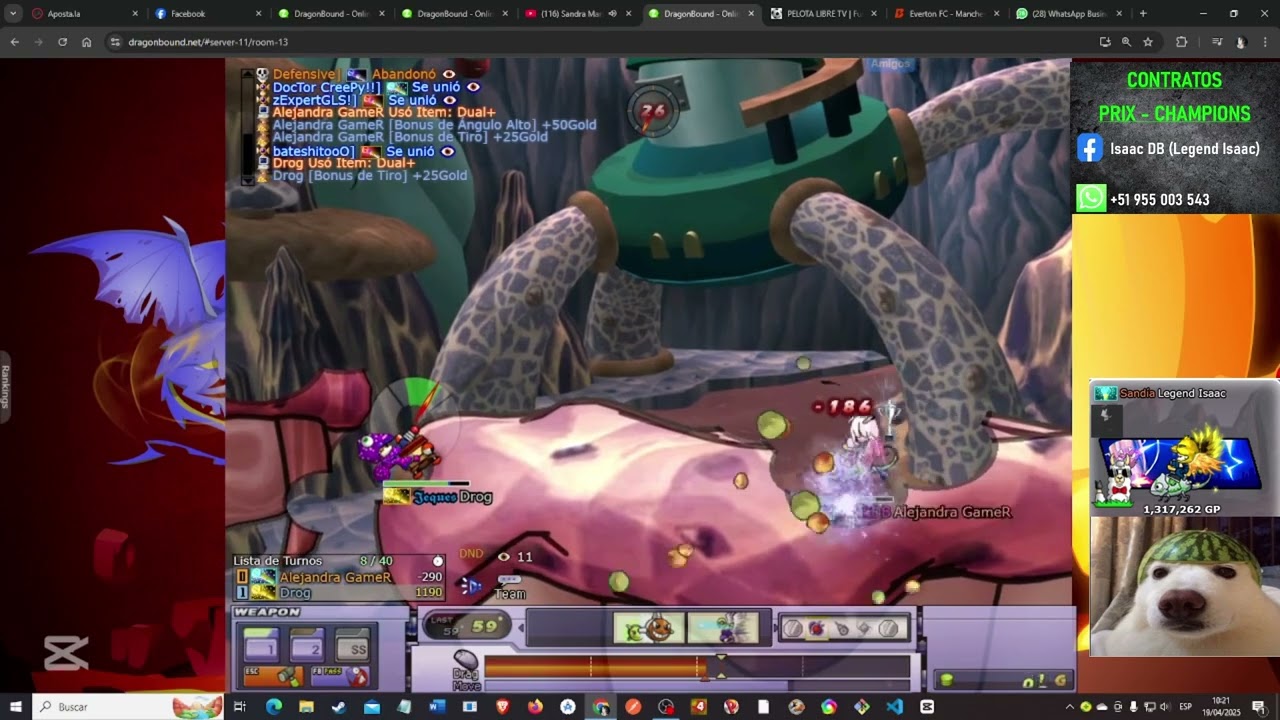
Task: Click the WhatsApp icon beside phone number
Action: tap(1090, 198)
